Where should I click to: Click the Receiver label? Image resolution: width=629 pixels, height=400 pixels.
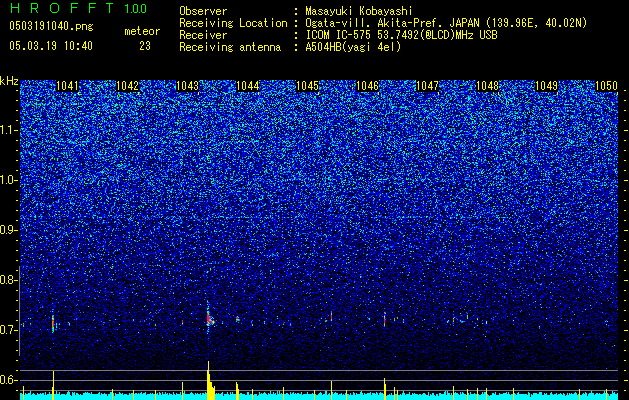tap(203, 35)
